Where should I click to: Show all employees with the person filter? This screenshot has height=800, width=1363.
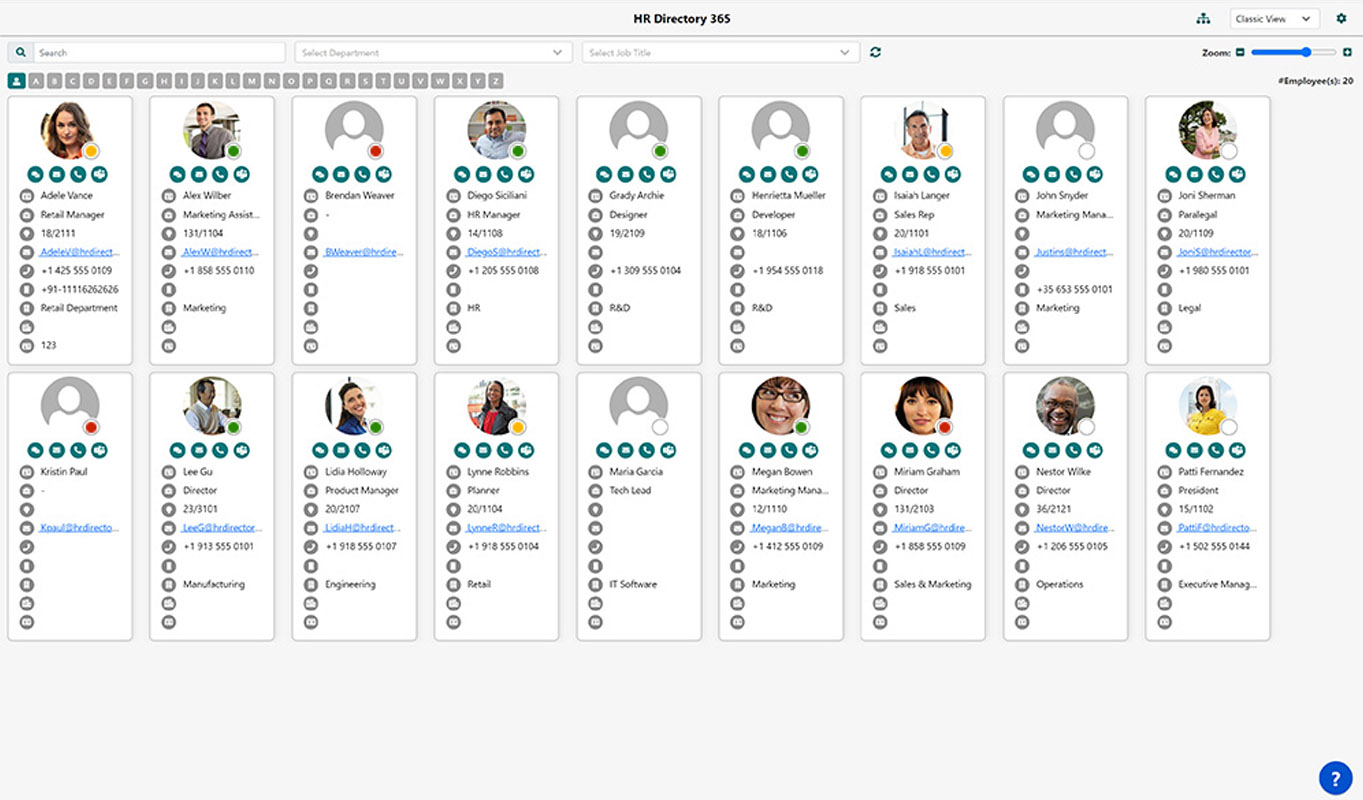16,81
